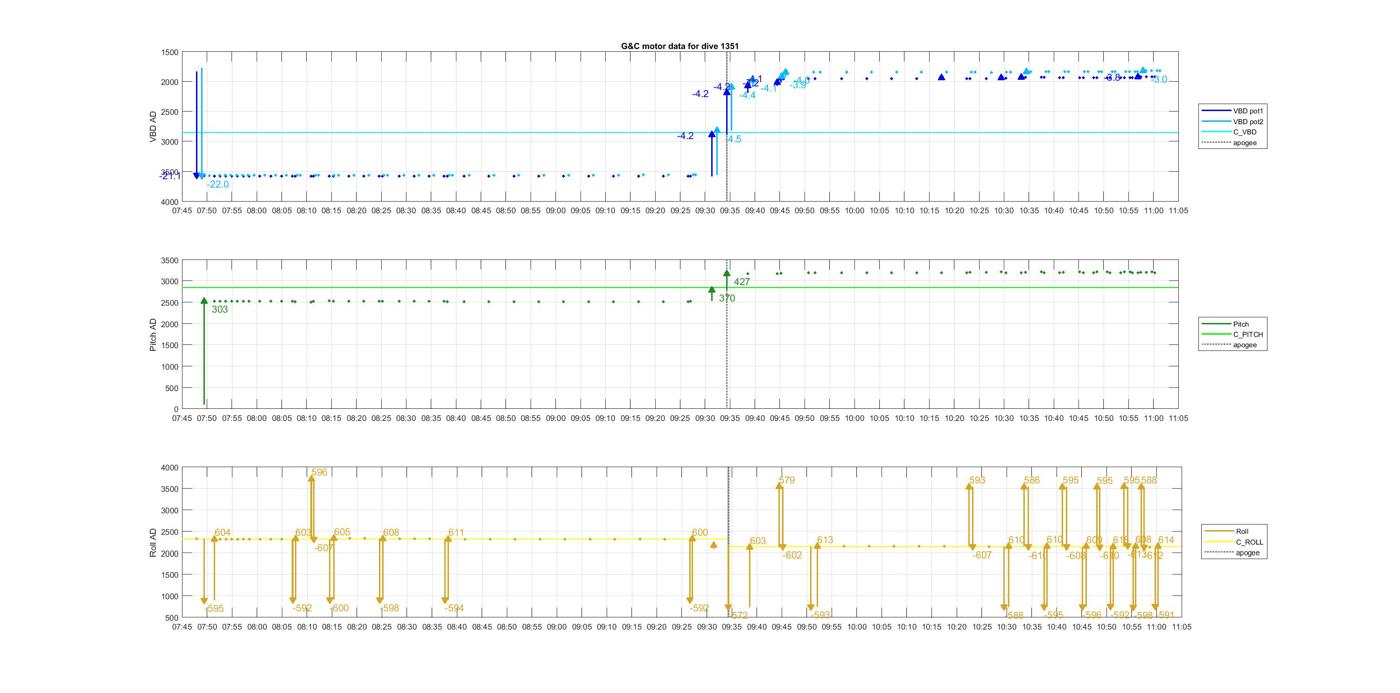1400x693 pixels.
Task: Click the "Pitch AD" y-axis label
Action: coord(154,334)
